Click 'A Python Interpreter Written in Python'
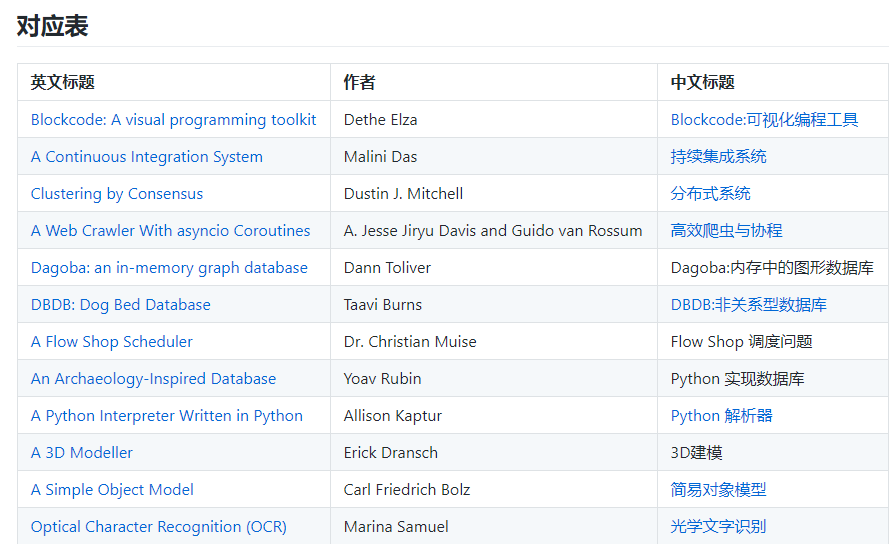 tap(167, 416)
